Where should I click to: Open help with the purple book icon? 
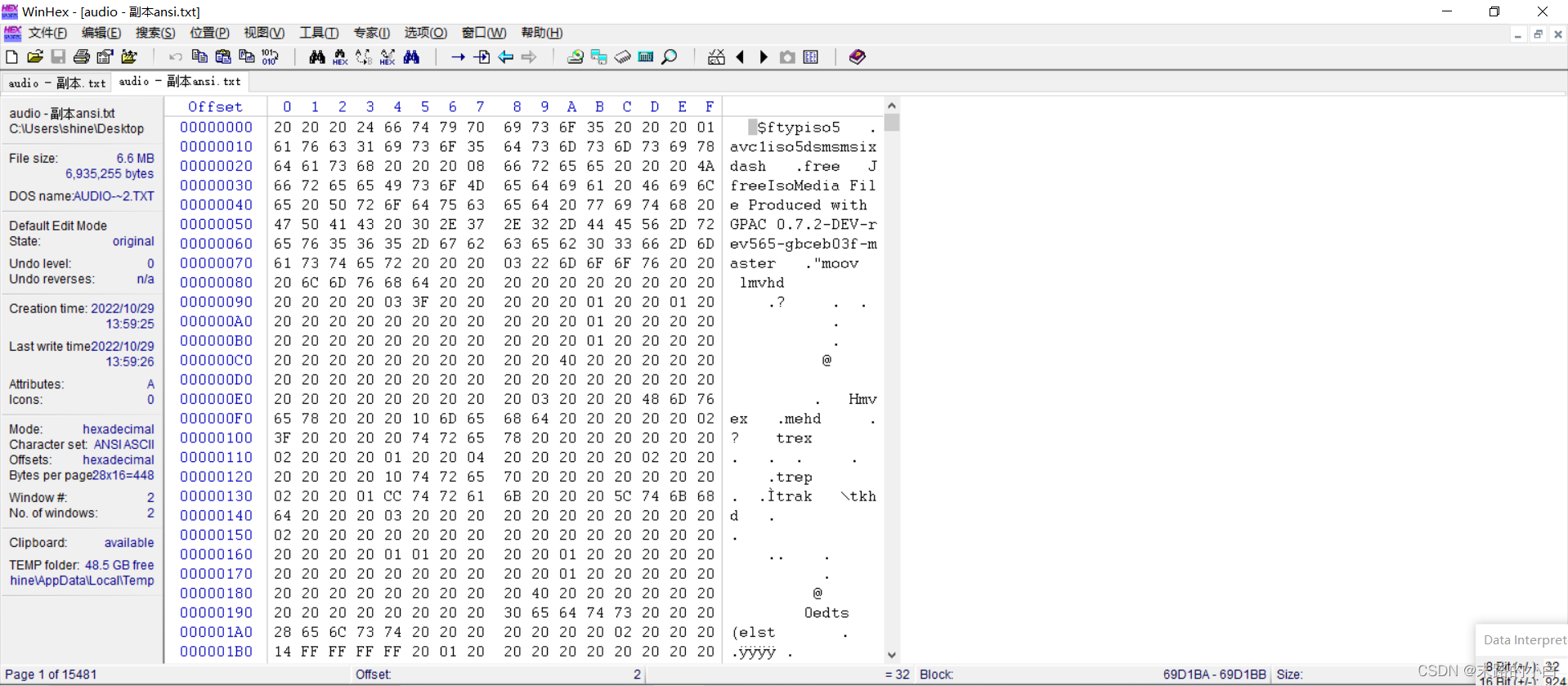tap(857, 56)
